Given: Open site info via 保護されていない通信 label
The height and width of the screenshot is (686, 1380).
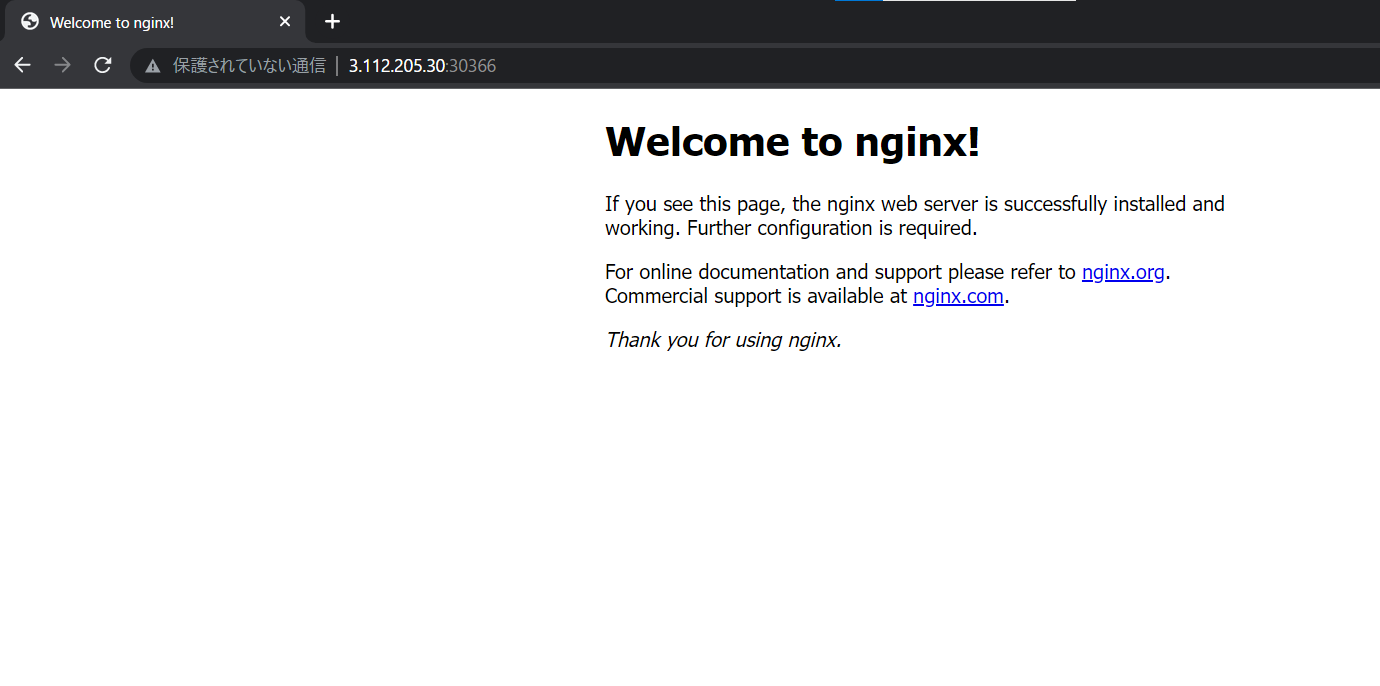Looking at the screenshot, I should tap(249, 66).
